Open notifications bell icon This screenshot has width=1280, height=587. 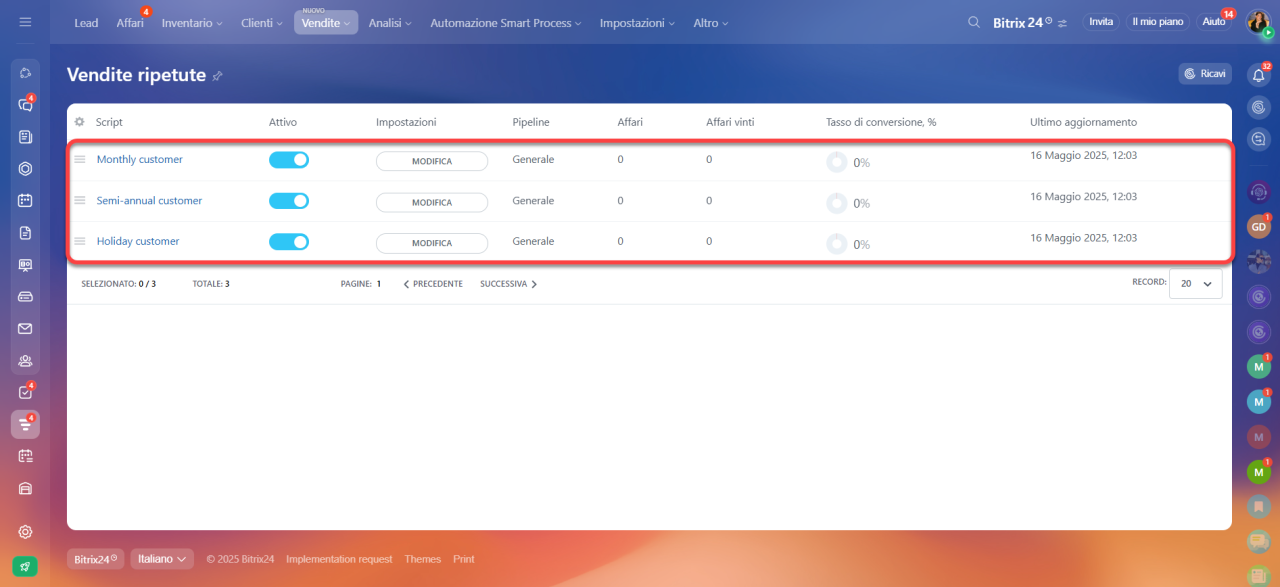1259,74
